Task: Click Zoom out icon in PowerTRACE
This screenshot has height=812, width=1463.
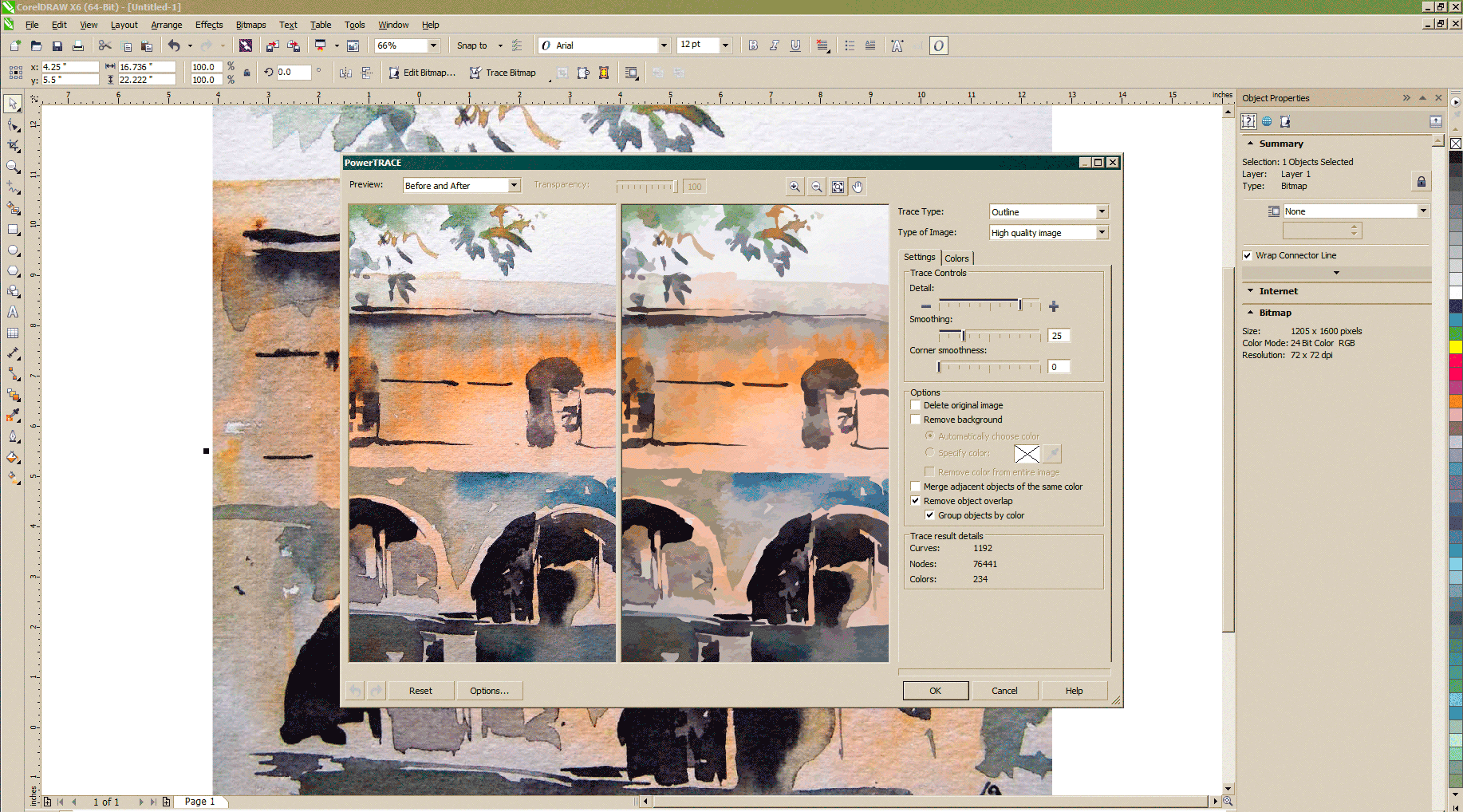Action: (x=816, y=187)
